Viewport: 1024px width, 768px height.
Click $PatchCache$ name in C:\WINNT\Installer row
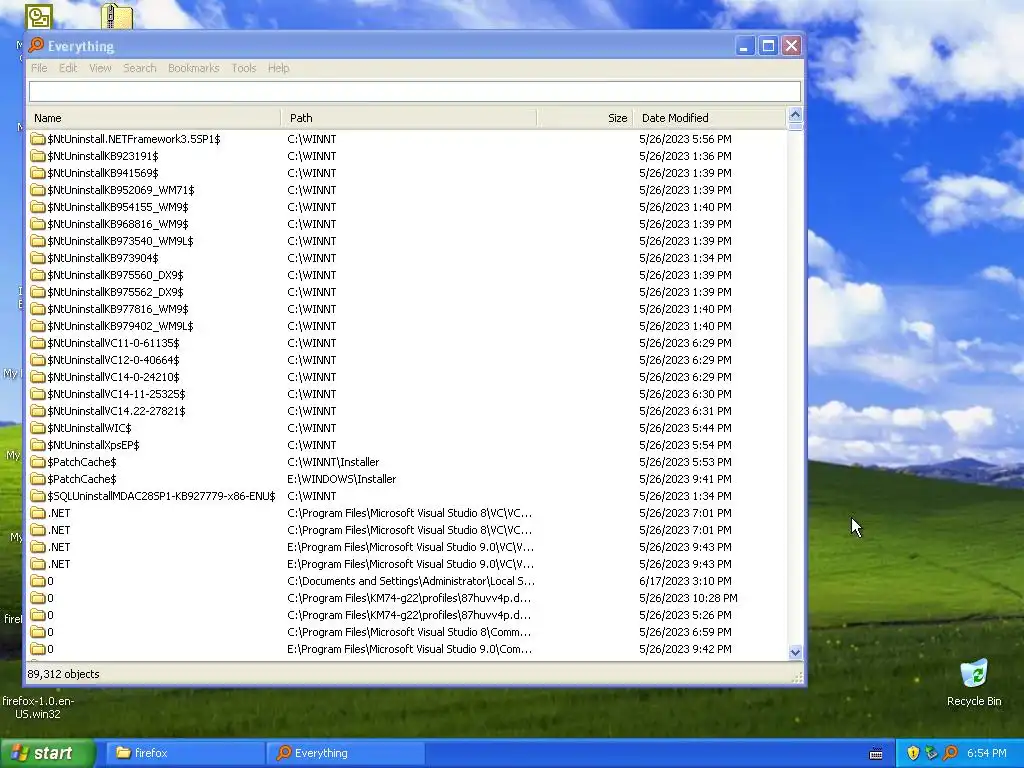click(82, 462)
